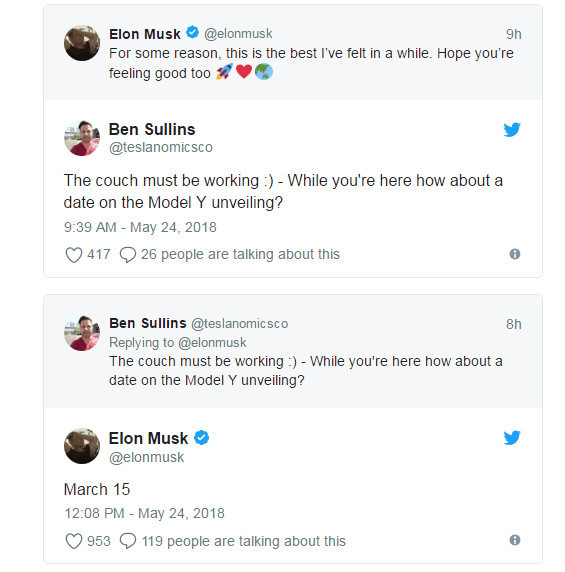The image size is (565, 572).
Task: Click the Ben Sullins name in the quoted reply
Action: (148, 323)
